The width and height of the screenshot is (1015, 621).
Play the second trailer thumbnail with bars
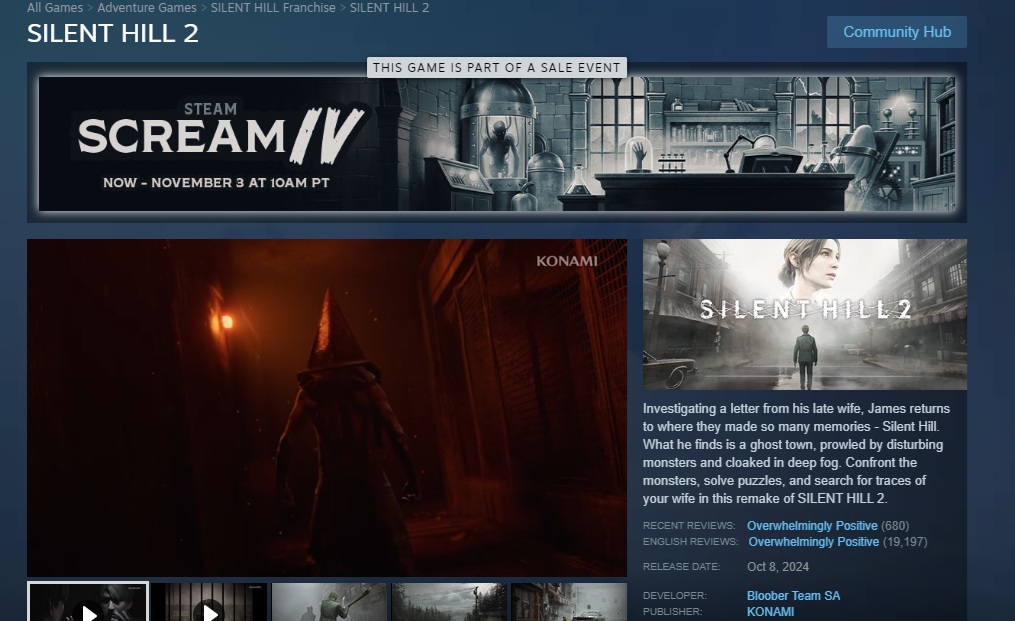209,602
